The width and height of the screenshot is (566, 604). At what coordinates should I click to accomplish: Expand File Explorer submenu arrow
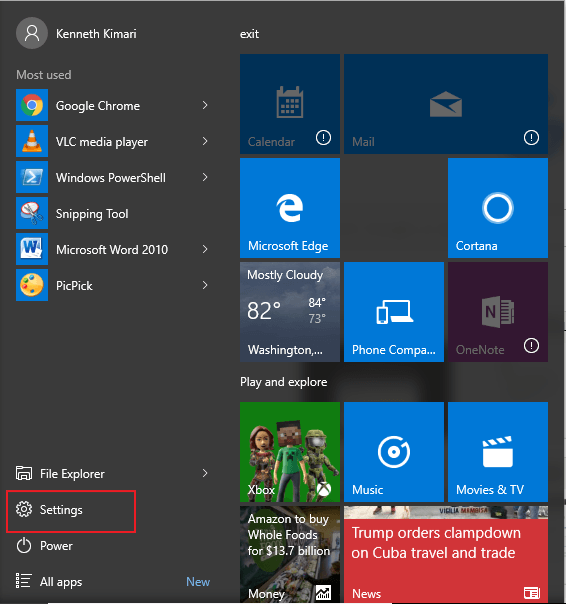click(x=205, y=473)
